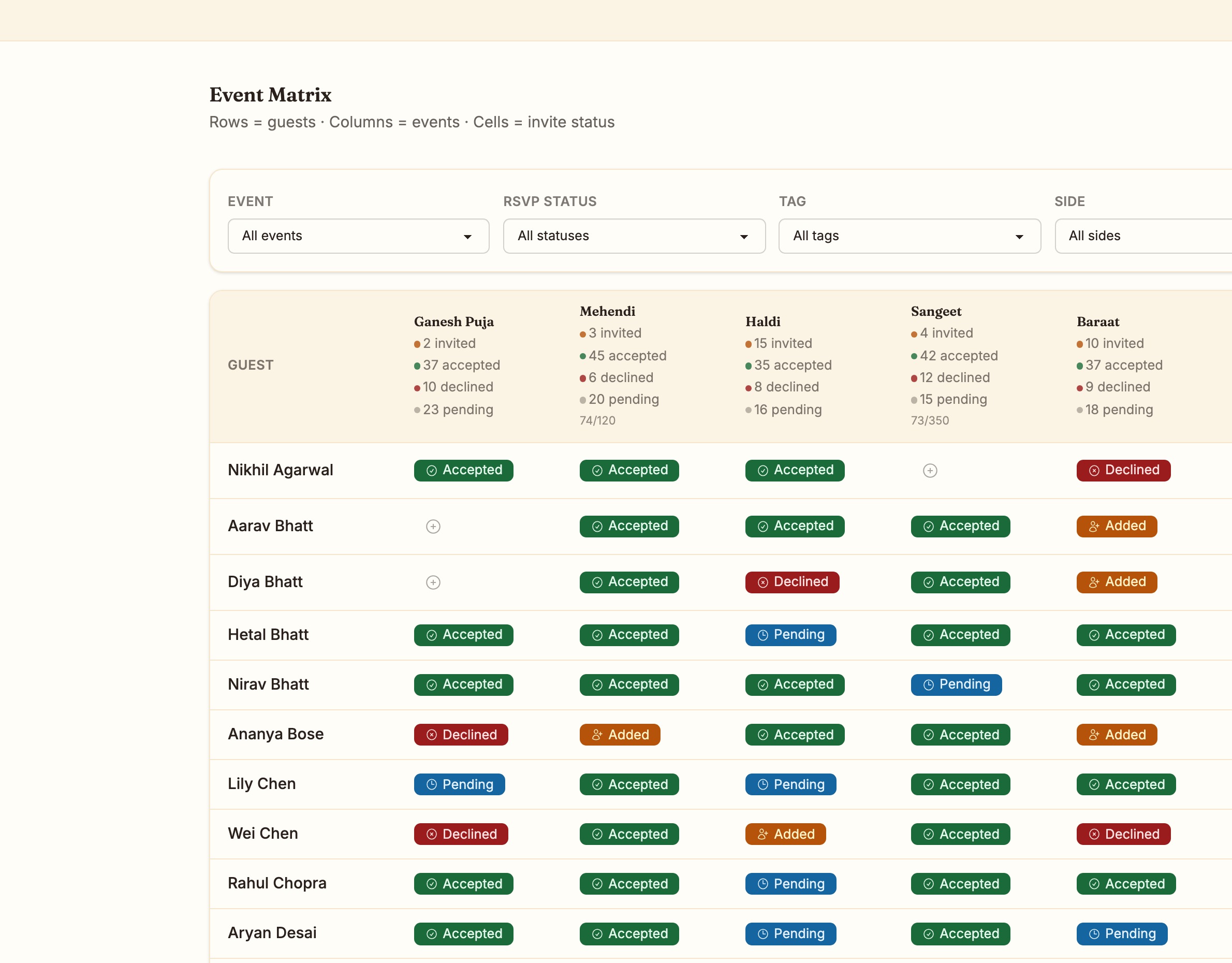Click Diya Bhatt's Haldi Declined badge

pos(792,582)
